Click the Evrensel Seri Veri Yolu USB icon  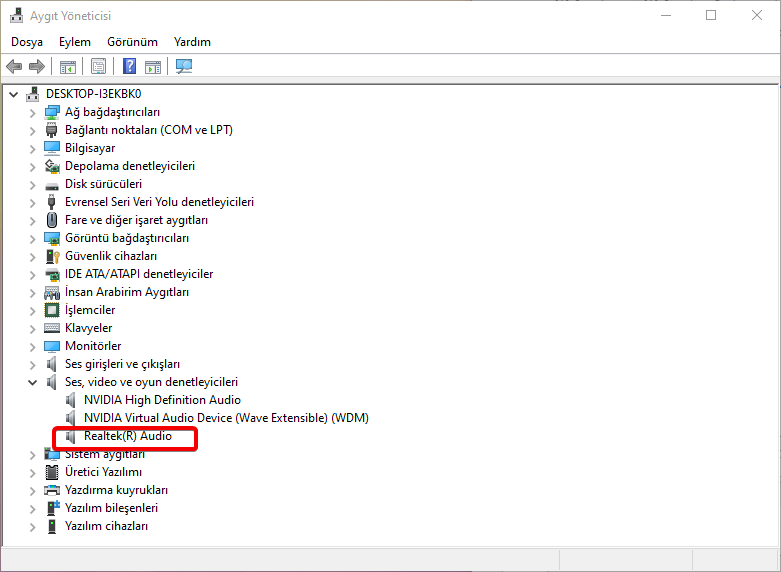click(x=52, y=202)
